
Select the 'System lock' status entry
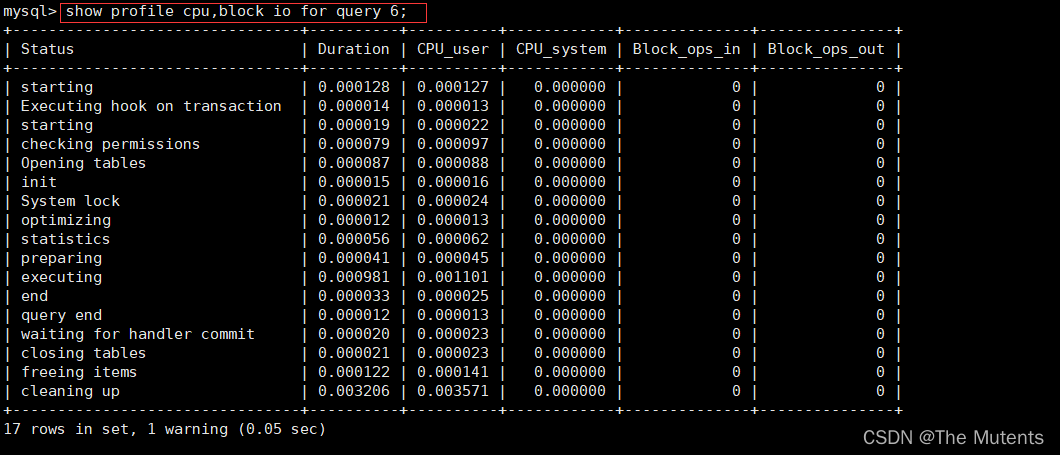point(70,201)
